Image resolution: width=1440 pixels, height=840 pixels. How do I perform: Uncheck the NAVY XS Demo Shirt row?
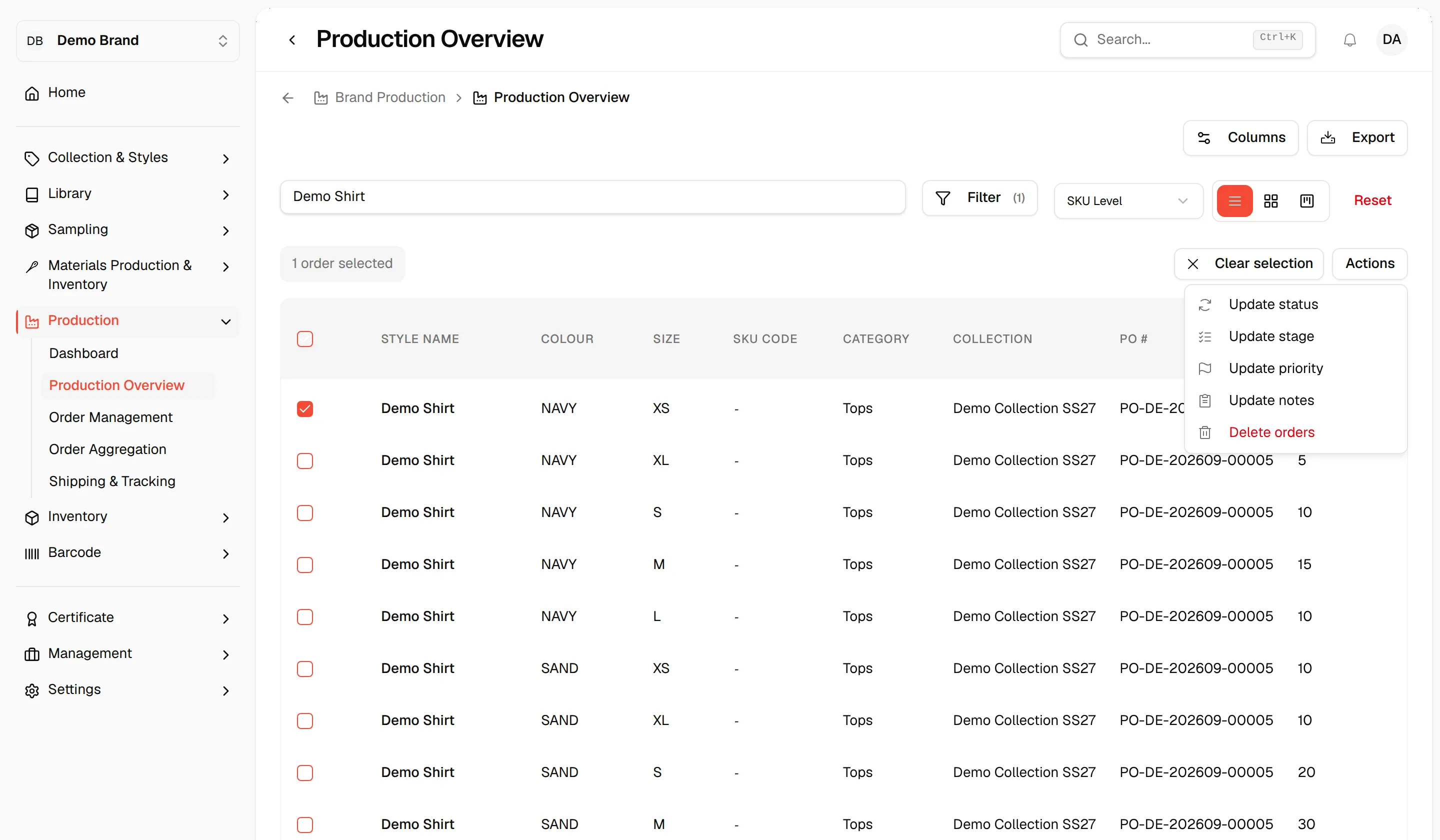[x=304, y=408]
